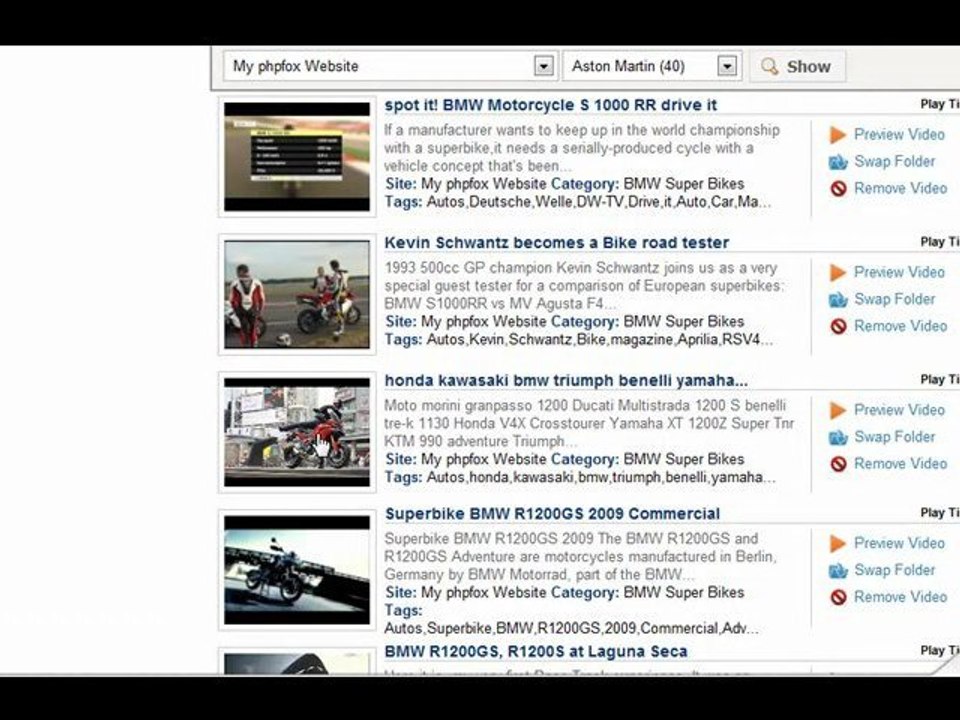
Task: Click the swap folder icon in the BMW Motorcycle S 1000 RR row
Action: coord(838,162)
